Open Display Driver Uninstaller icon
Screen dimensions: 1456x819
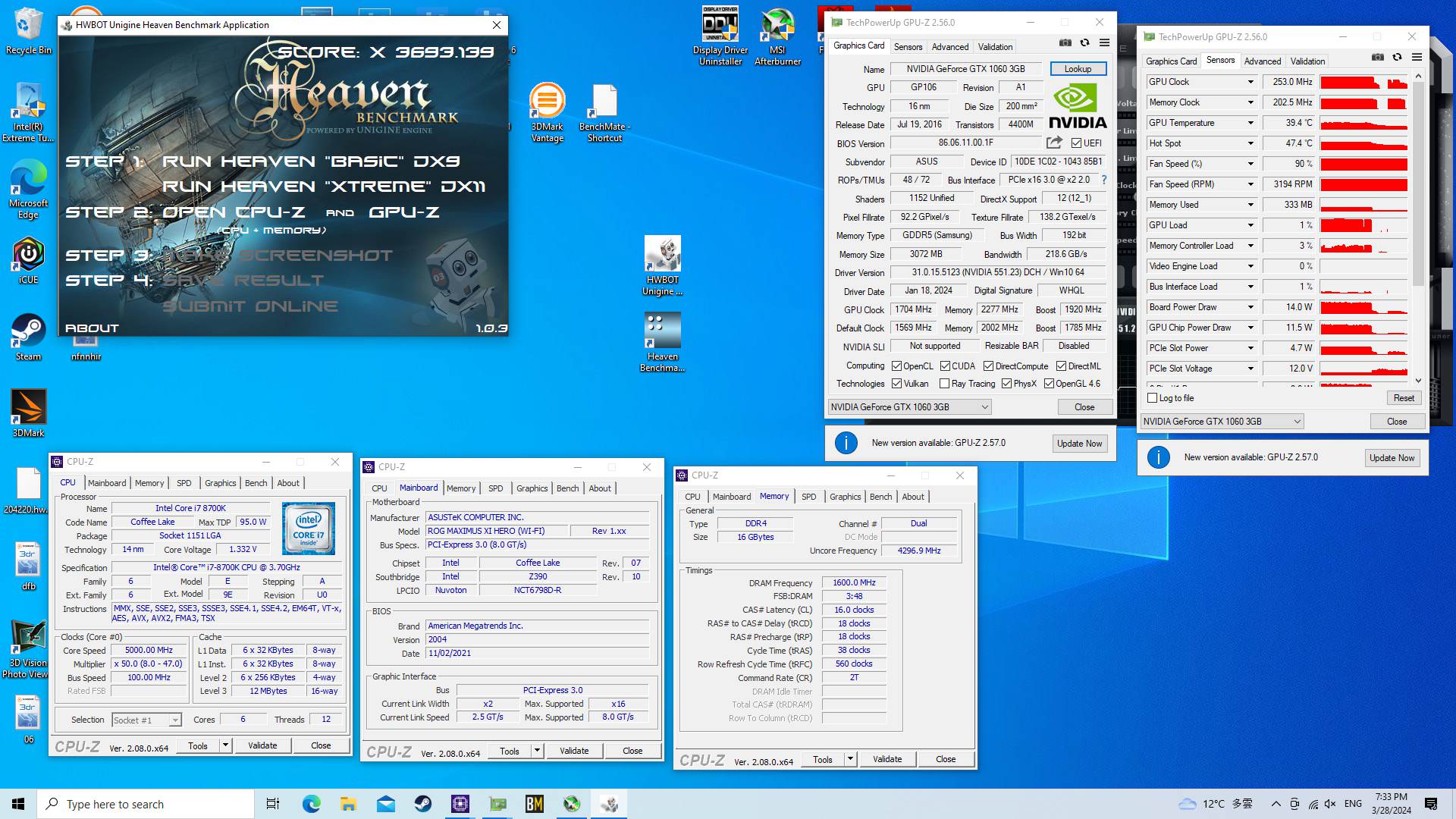point(720,36)
